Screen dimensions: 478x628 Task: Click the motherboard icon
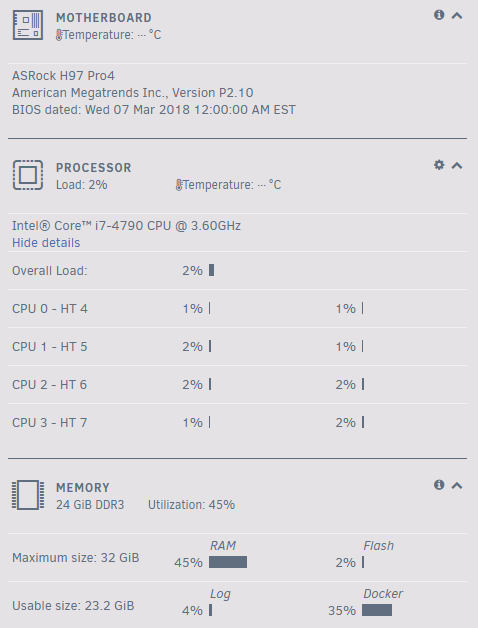(x=28, y=25)
